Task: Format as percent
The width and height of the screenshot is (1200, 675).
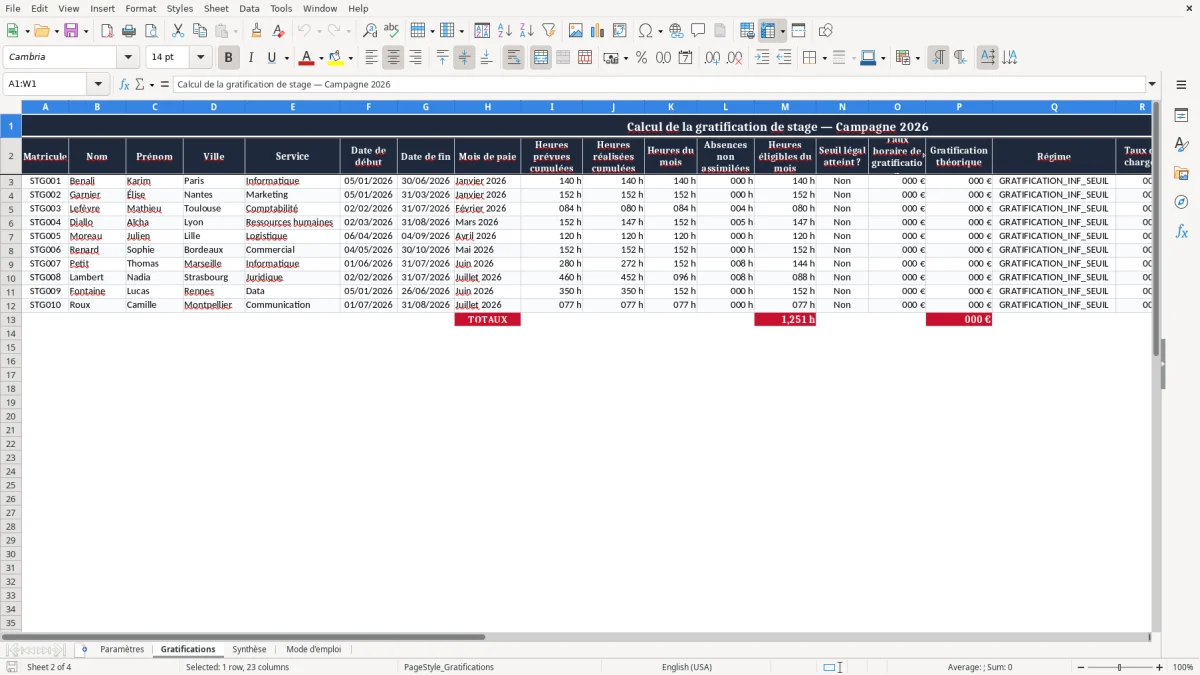Action: click(x=641, y=58)
